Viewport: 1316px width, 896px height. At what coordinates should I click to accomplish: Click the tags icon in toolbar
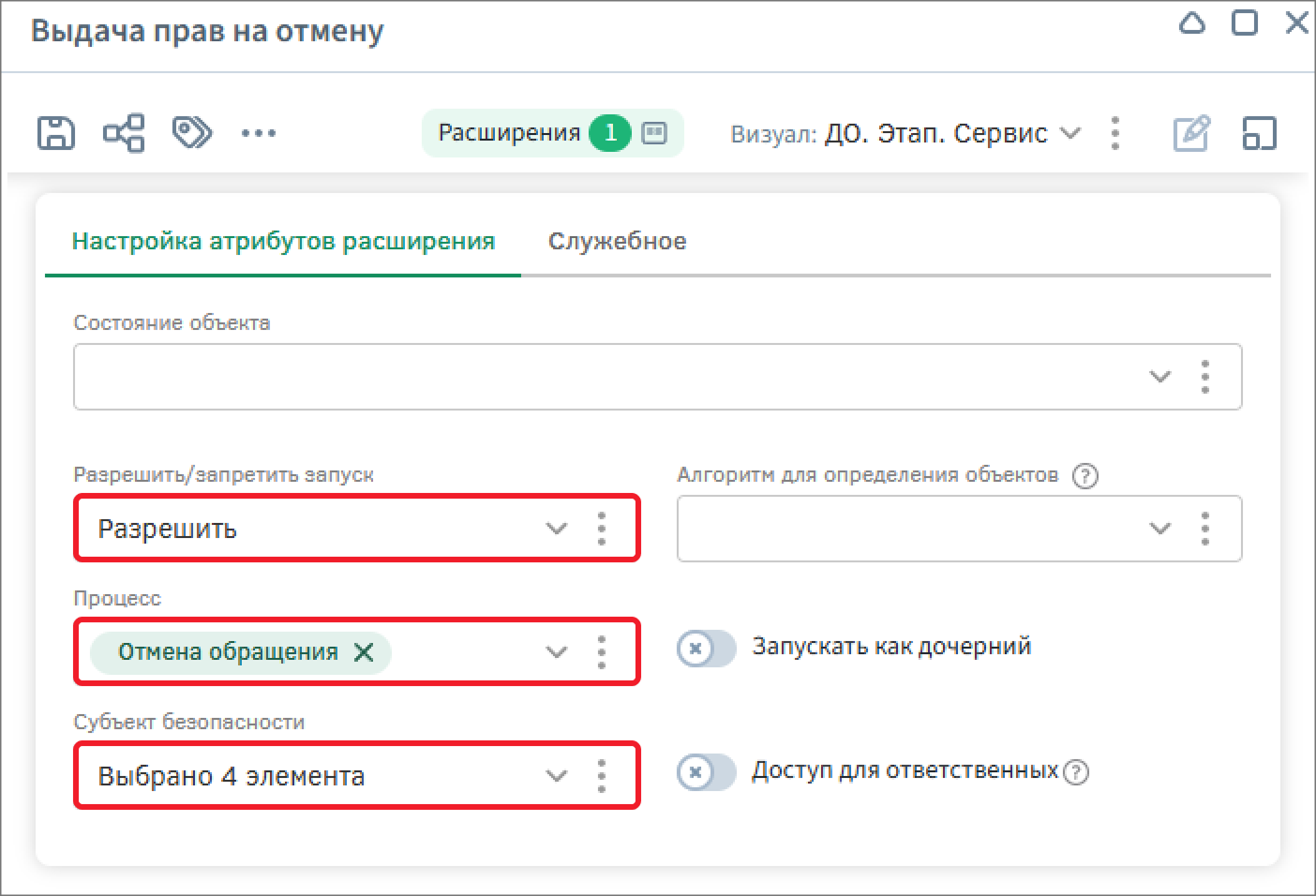192,132
